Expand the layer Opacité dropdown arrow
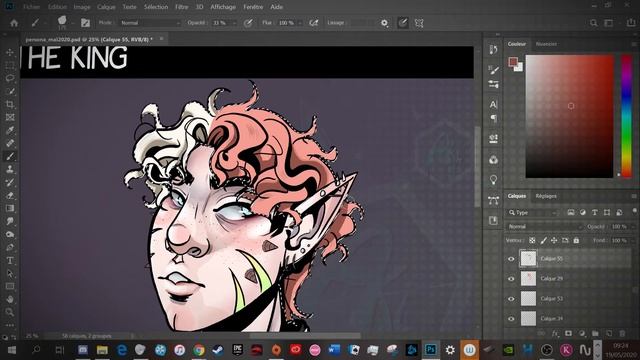The image size is (640, 360). click(633, 227)
